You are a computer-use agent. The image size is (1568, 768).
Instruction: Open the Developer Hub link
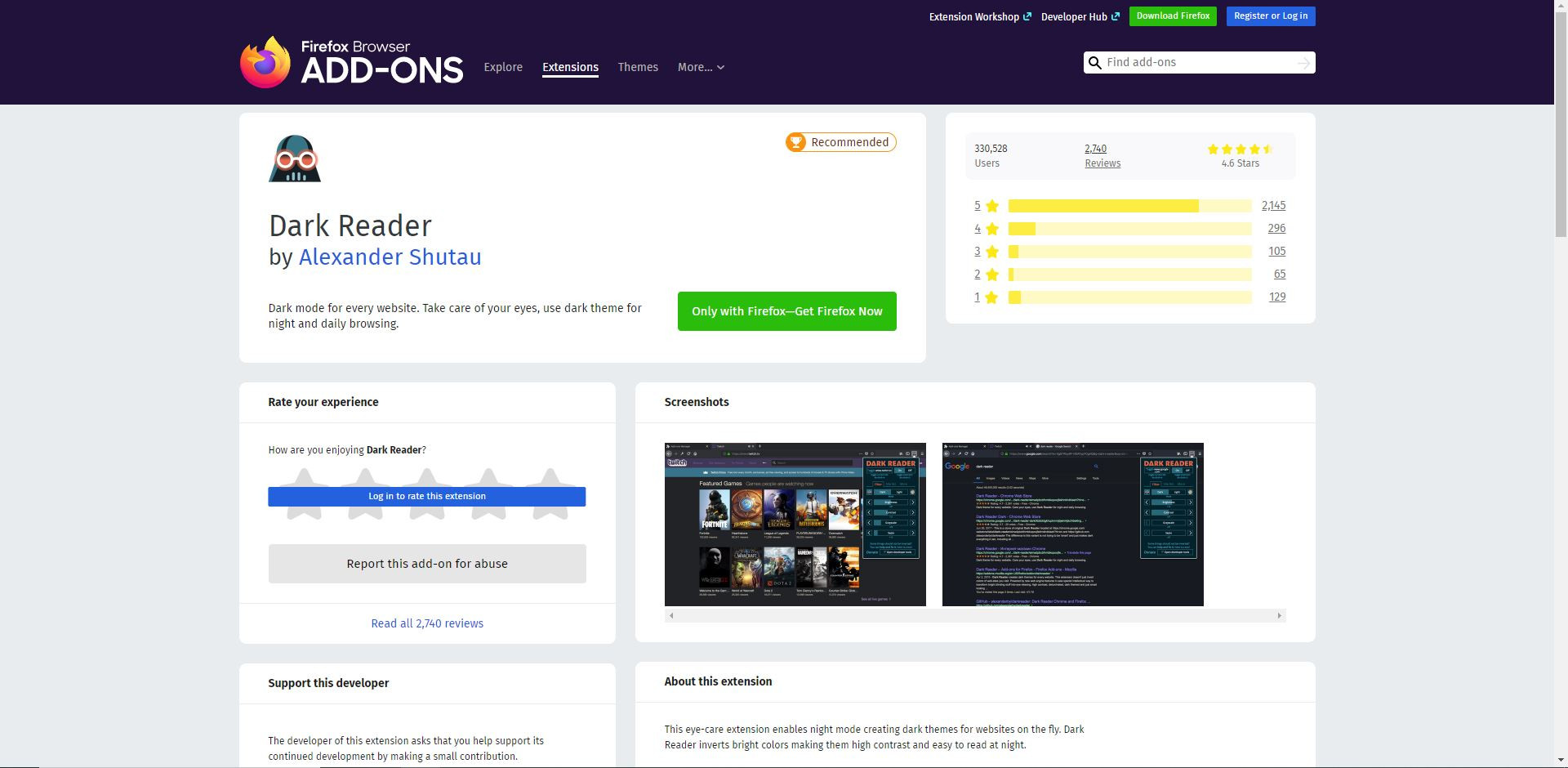click(1074, 16)
